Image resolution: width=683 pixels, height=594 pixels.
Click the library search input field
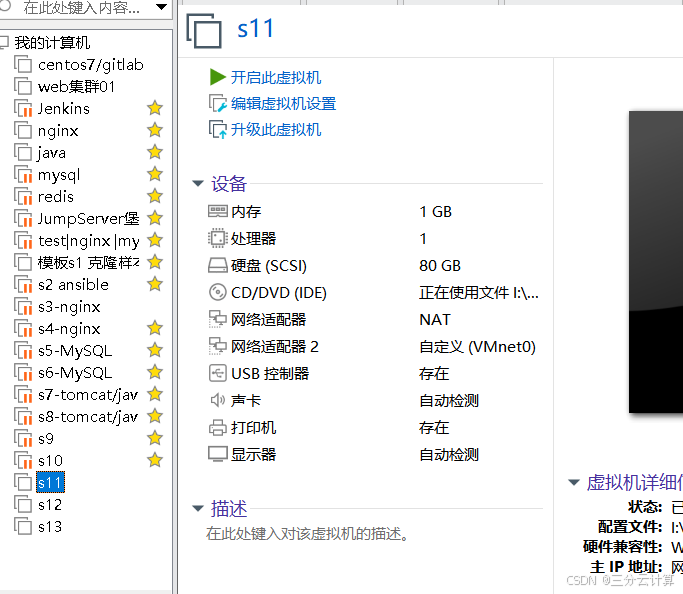pos(83,7)
